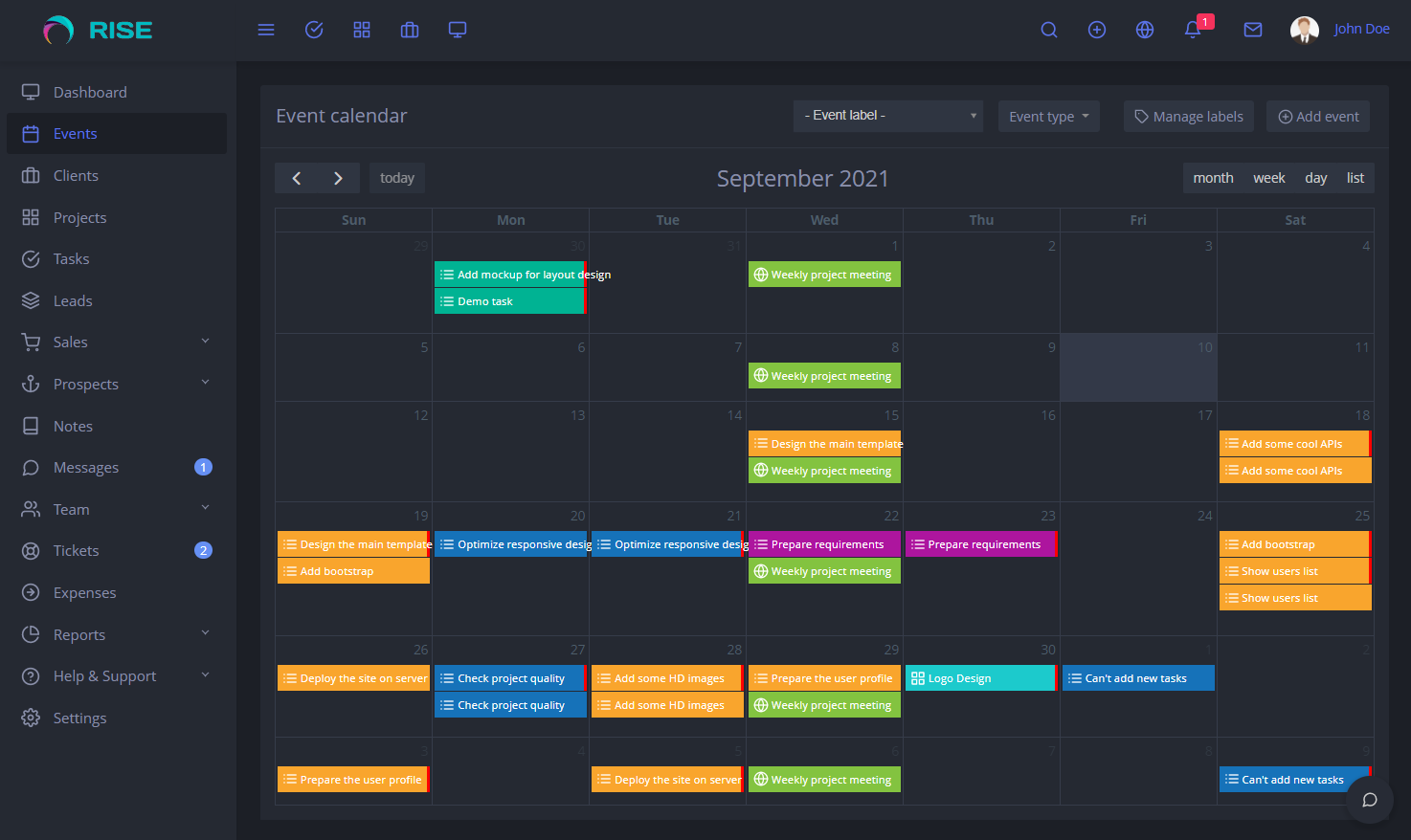
Task: Click the bell notifications icon
Action: pos(1192,30)
